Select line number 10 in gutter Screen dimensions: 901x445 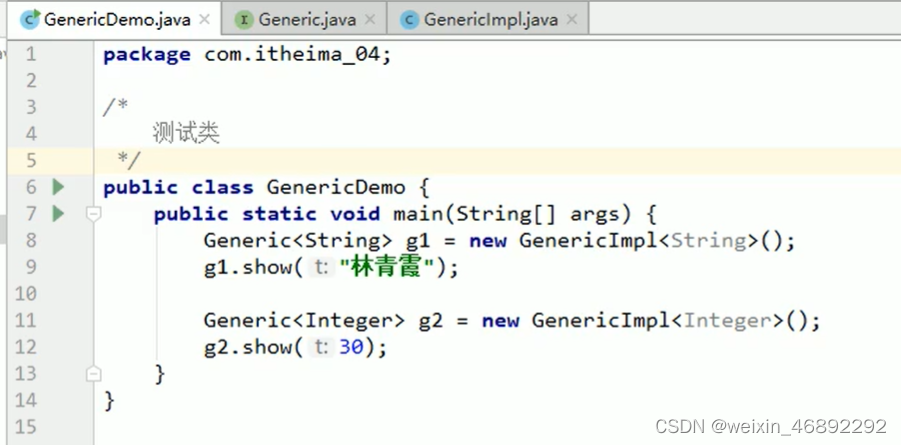[x=25, y=294]
